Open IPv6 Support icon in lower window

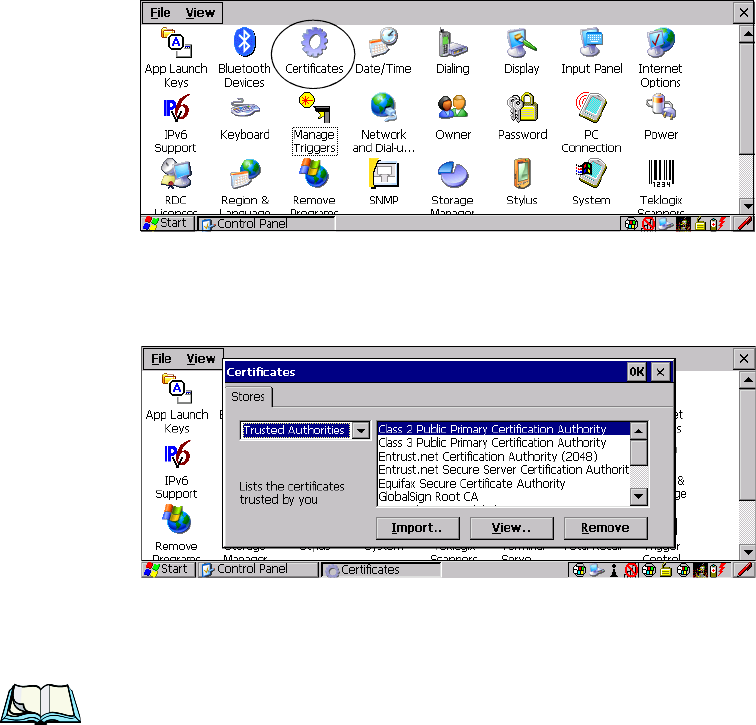click(x=176, y=470)
